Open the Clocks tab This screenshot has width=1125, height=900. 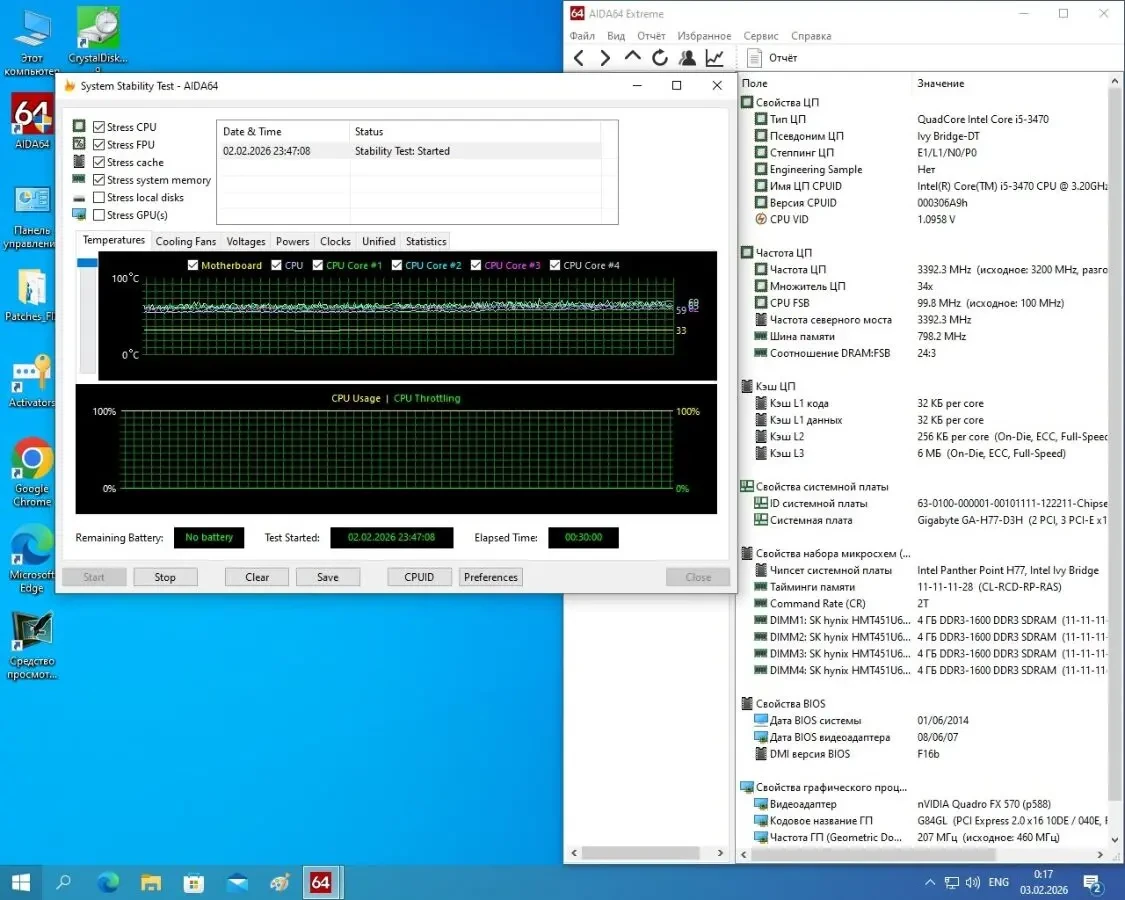[x=335, y=241]
